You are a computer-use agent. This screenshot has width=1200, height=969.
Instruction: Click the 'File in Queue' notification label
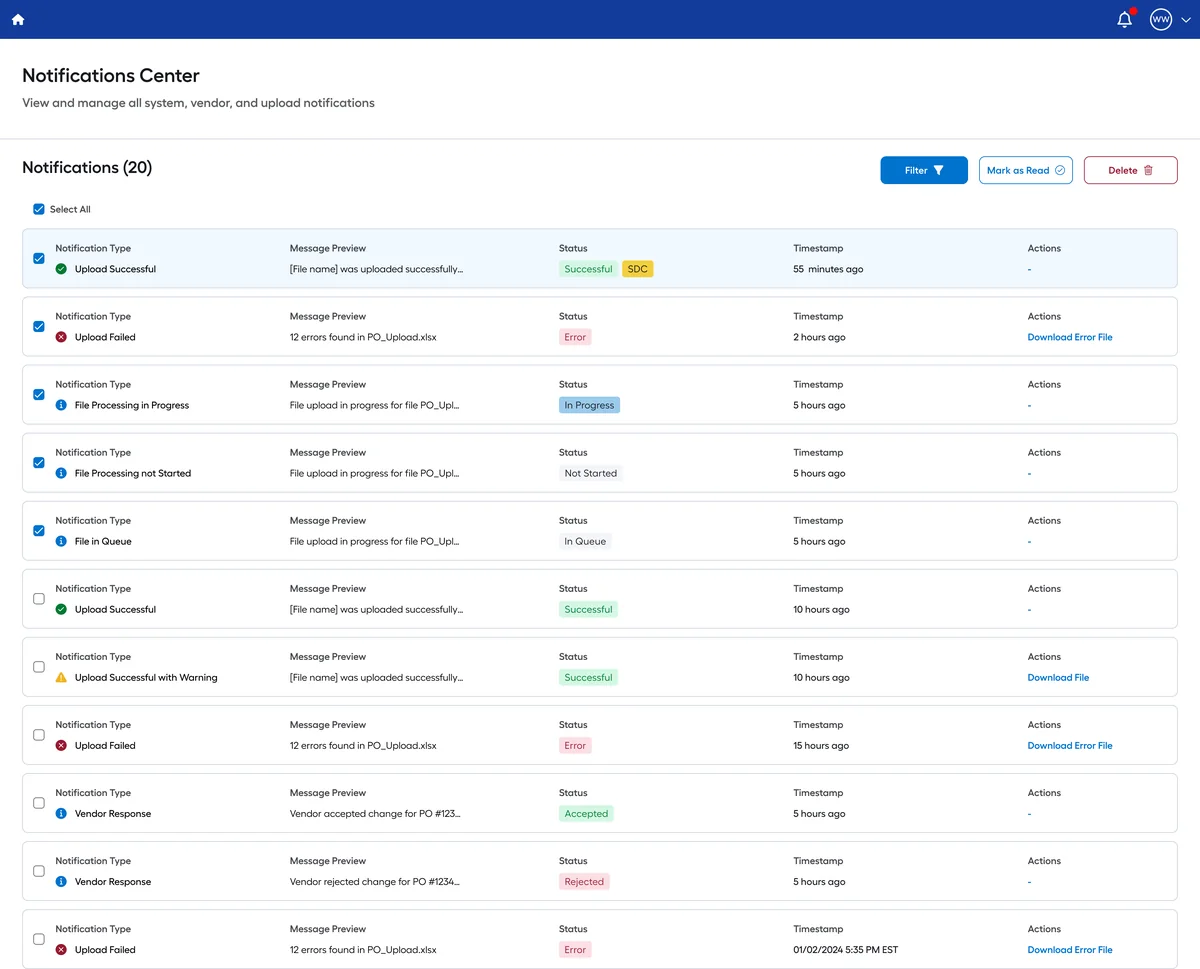103,541
